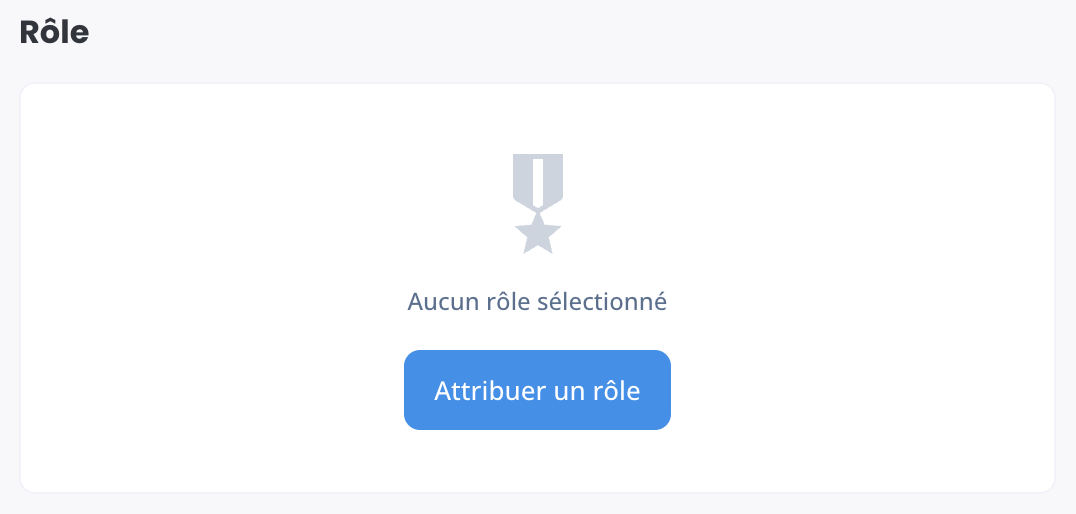Click the 'Aucun rôle sélectionné' message
Viewport: 1076px width, 514px height.
537,301
